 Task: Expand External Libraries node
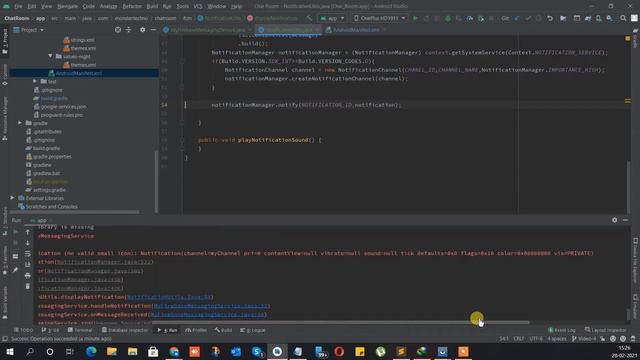coord(12,198)
